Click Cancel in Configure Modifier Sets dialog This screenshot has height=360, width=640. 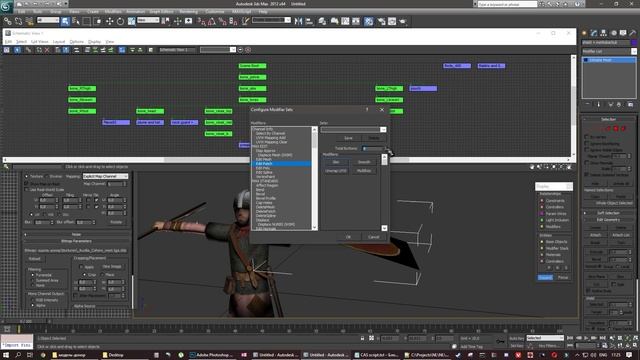coord(373,237)
